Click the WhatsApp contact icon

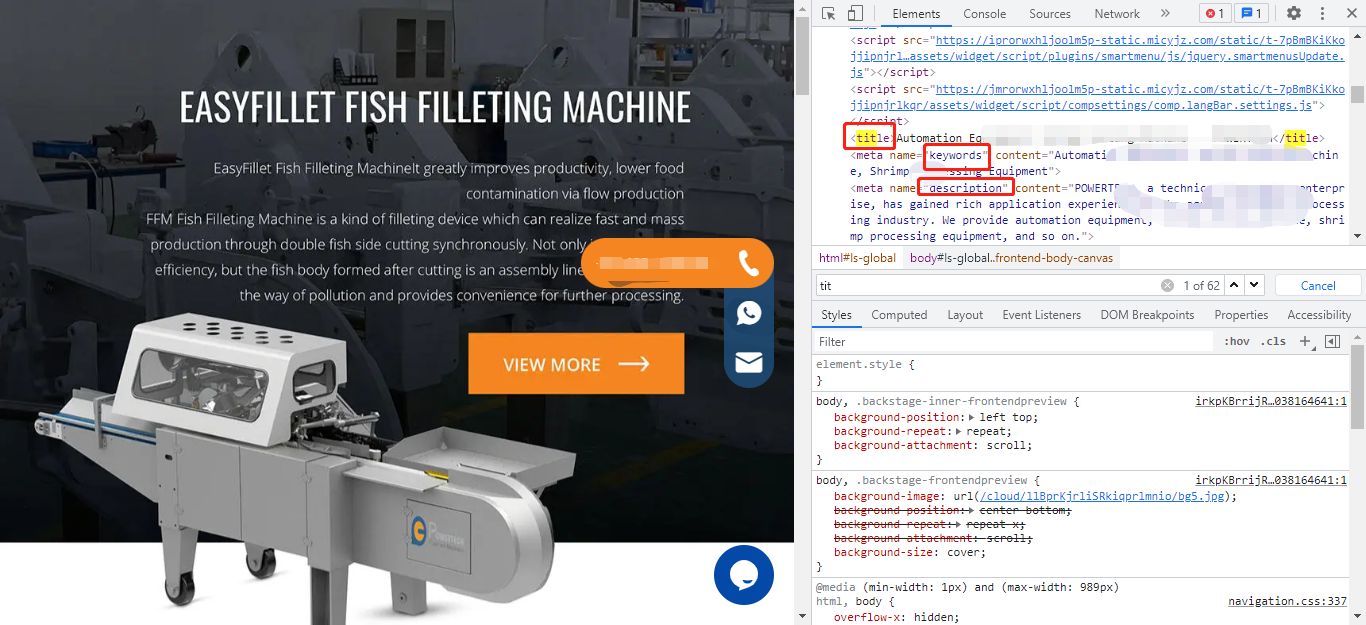pyautogui.click(x=749, y=313)
